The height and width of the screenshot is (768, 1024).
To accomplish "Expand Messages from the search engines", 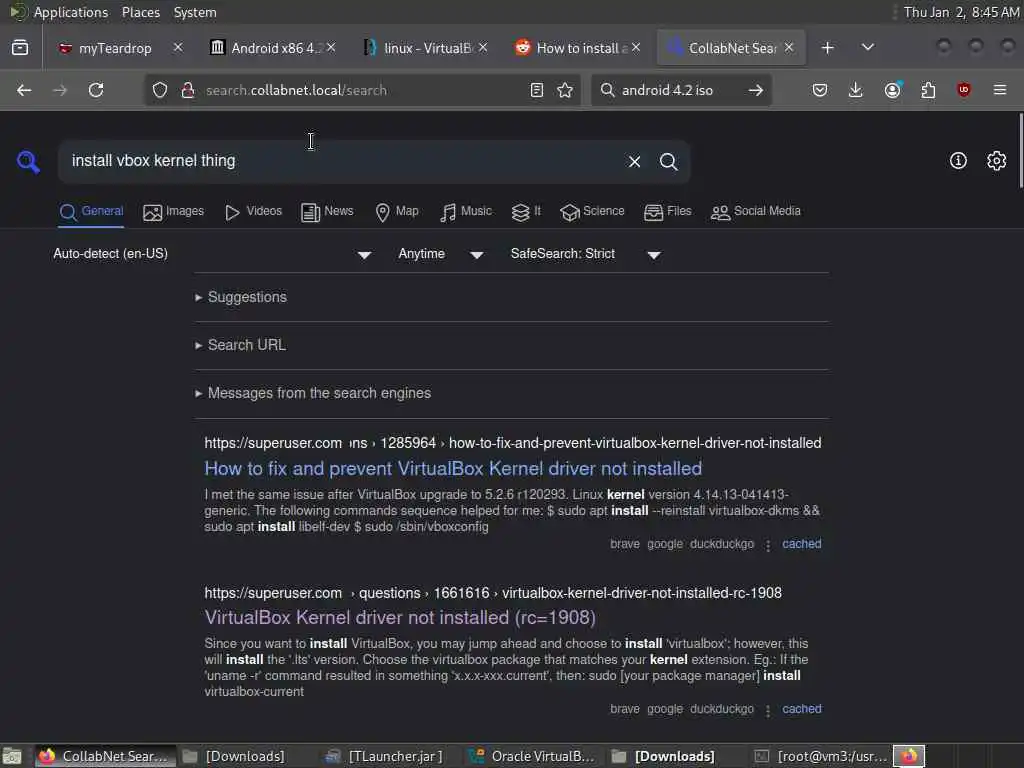I will [313, 393].
